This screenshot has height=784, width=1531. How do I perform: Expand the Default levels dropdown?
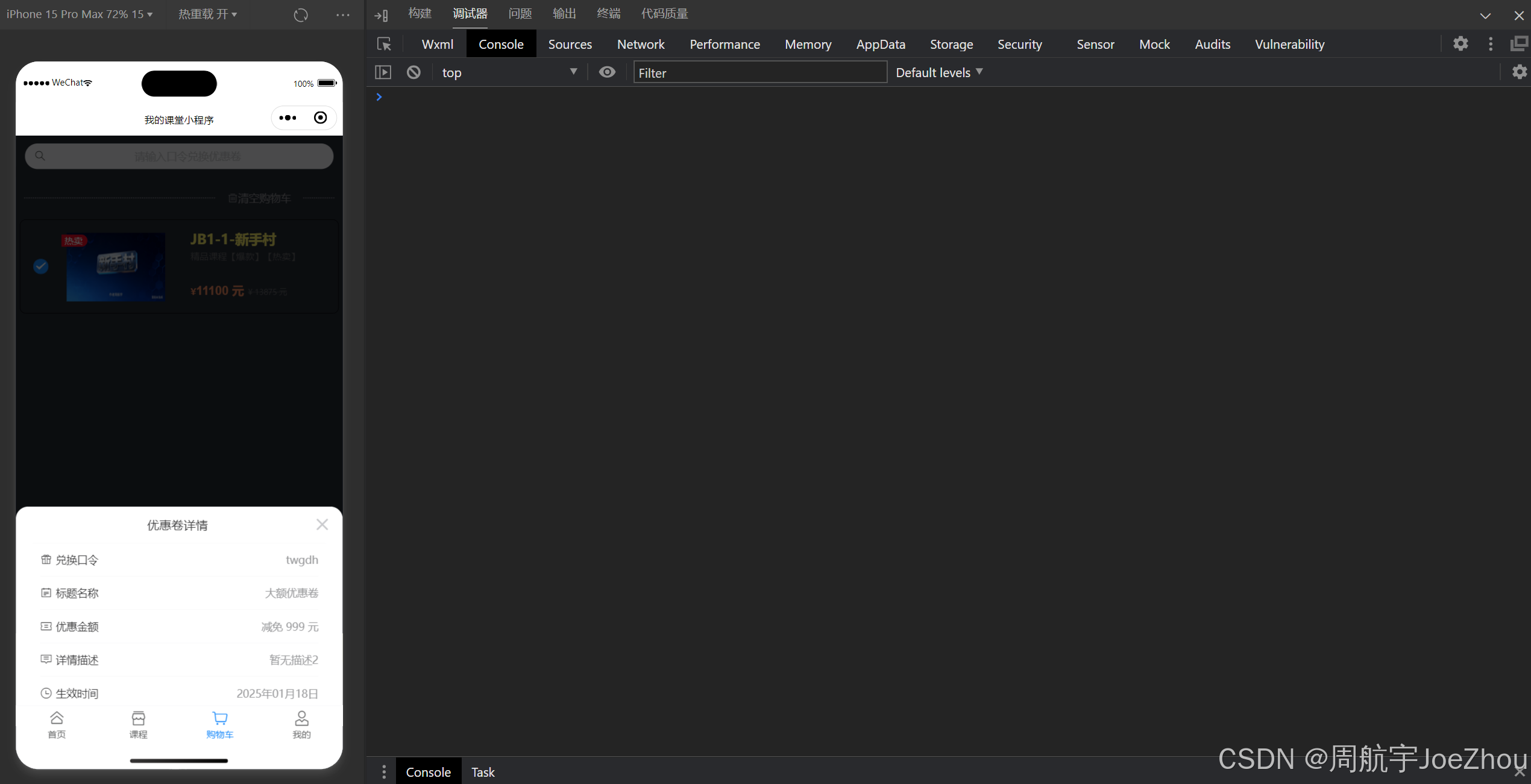[x=938, y=72]
